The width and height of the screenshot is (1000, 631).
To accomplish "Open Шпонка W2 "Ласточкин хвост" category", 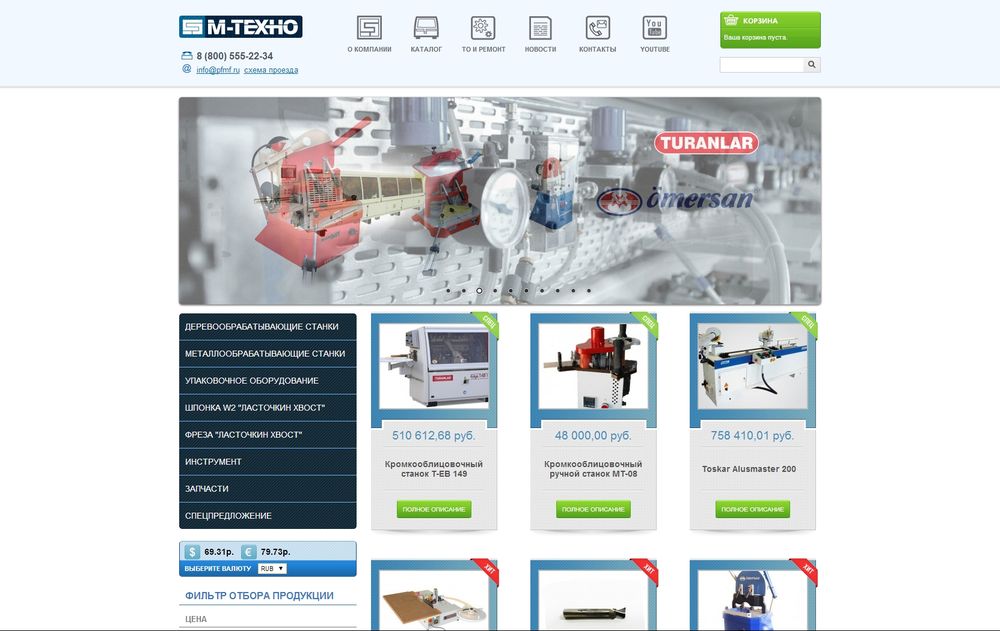I will 268,408.
